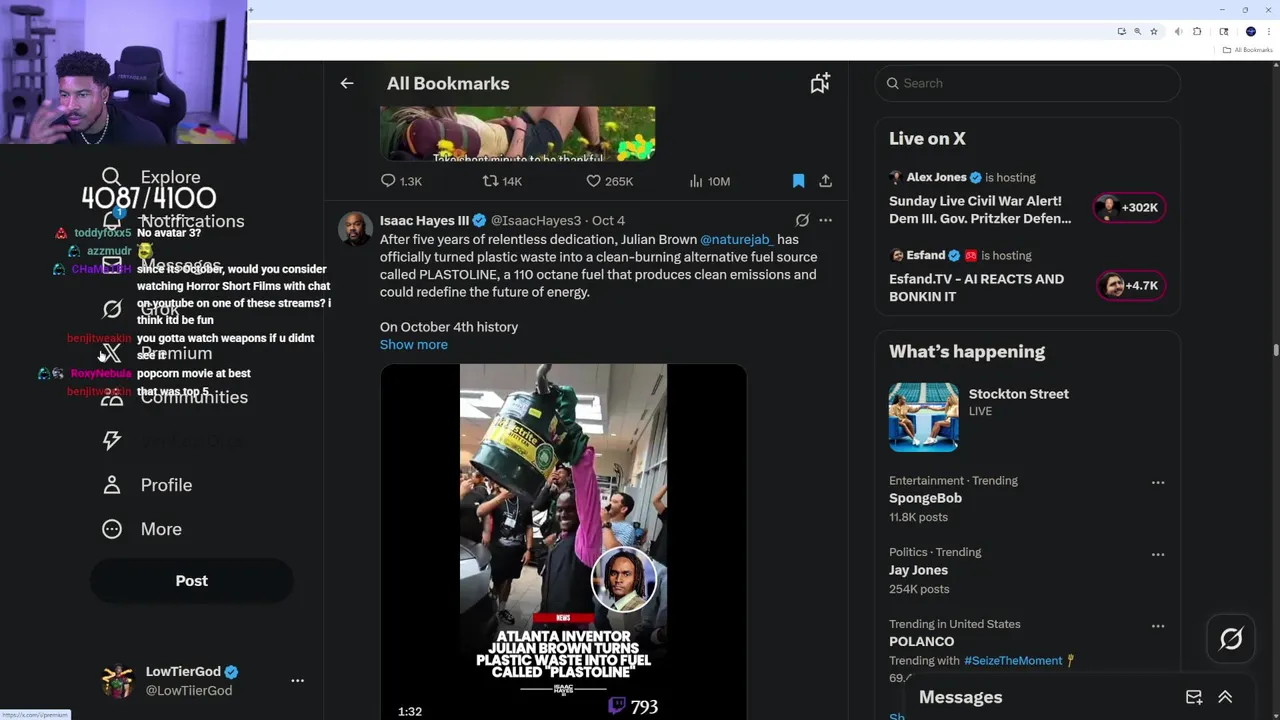Compose new message in Messages drawer
The height and width of the screenshot is (720, 1280).
click(1194, 697)
